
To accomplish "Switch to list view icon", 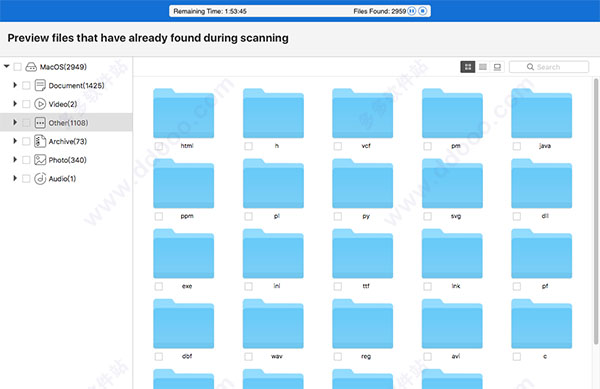I will (483, 67).
